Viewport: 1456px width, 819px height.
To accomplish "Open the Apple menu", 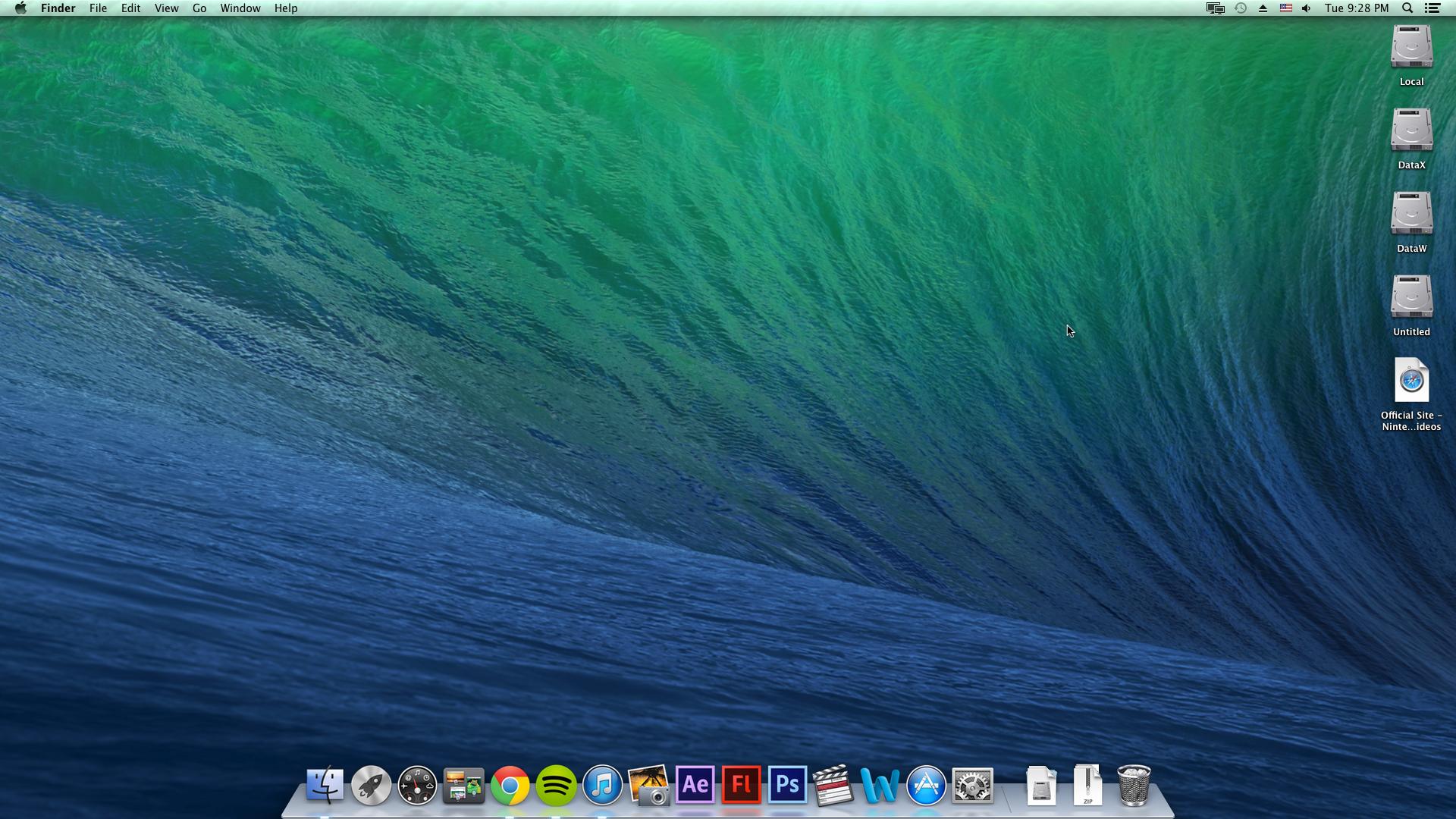I will pos(20,8).
